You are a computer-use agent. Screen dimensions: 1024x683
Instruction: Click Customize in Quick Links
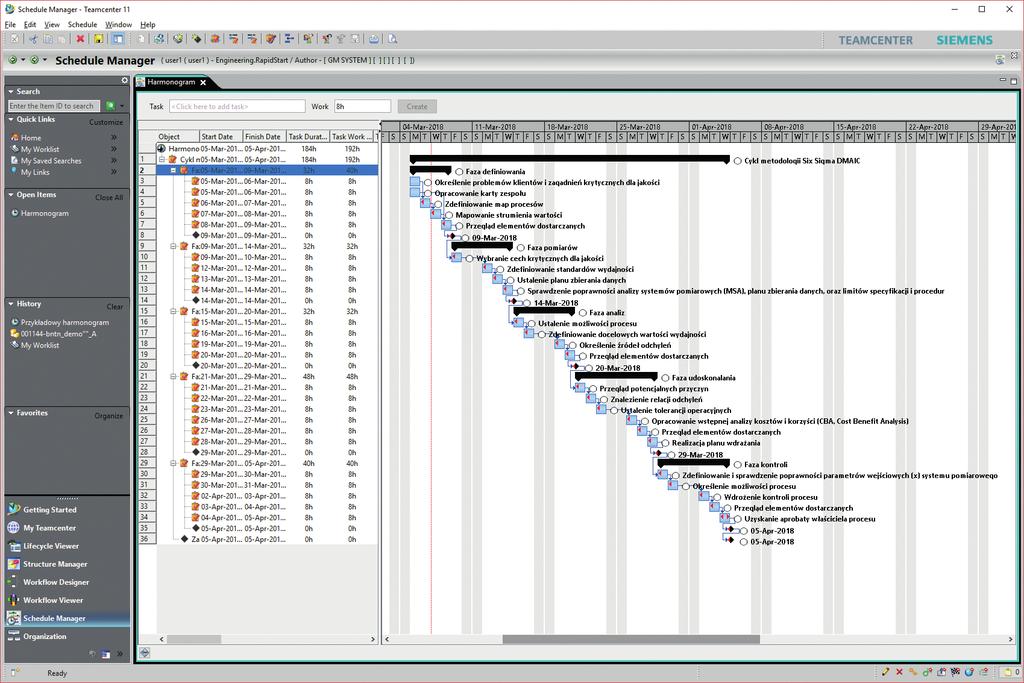coord(106,122)
